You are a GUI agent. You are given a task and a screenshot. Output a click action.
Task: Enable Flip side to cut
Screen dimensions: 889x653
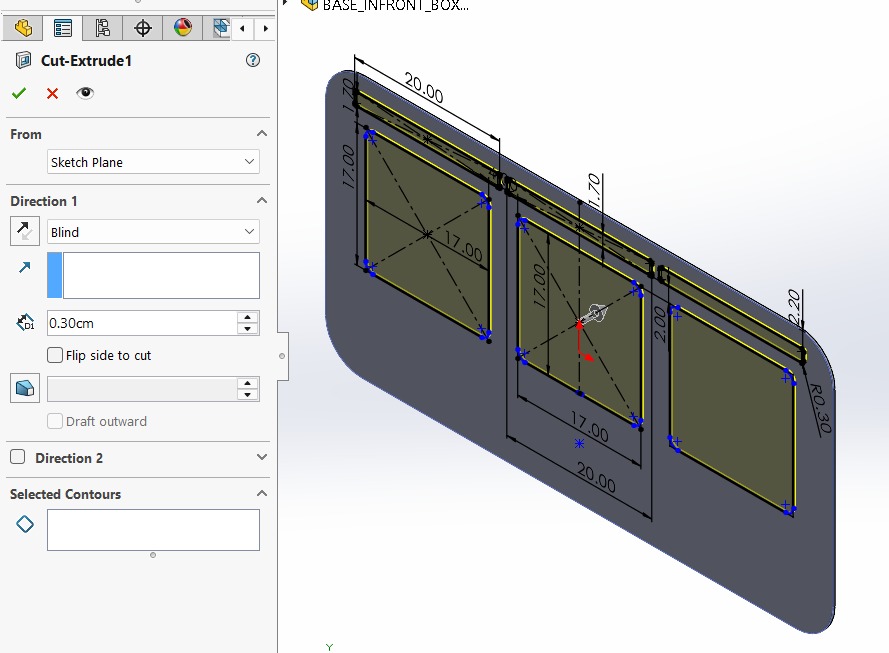pos(55,355)
